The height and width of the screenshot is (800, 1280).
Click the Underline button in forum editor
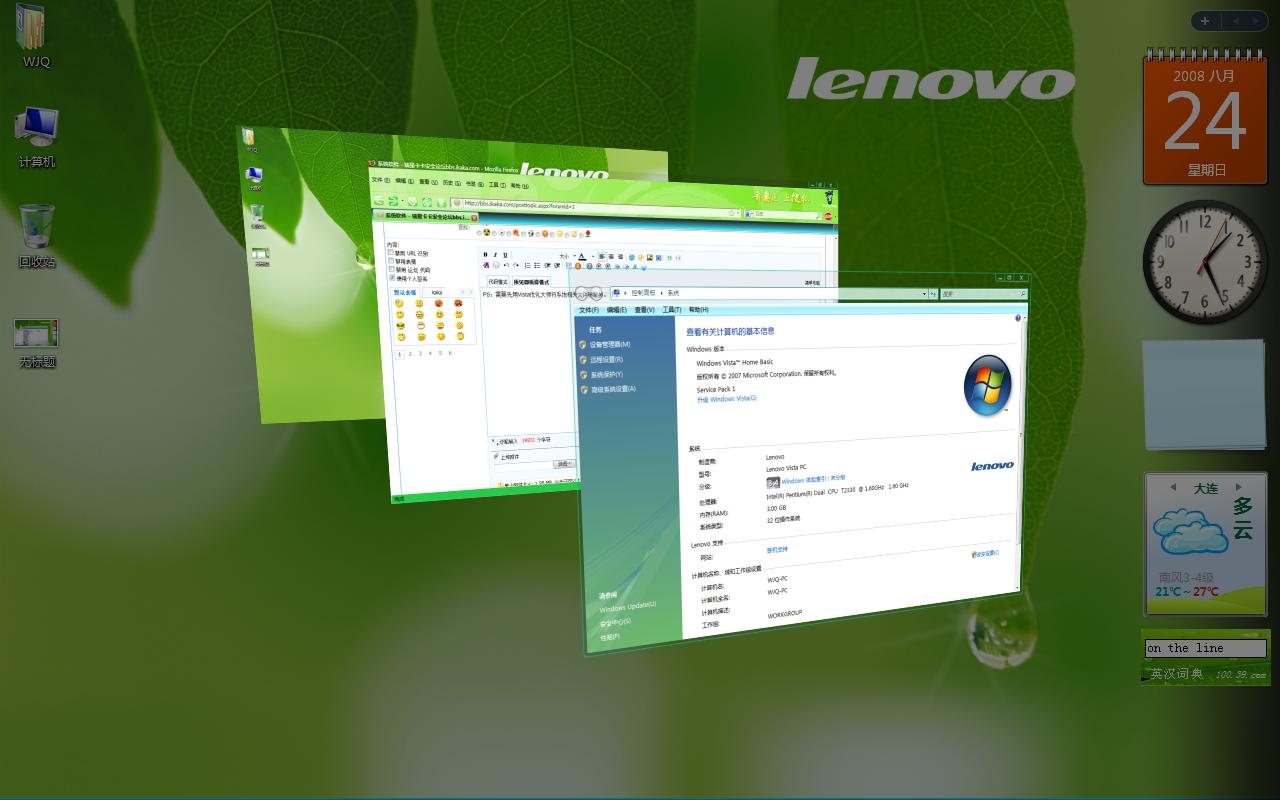(505, 255)
